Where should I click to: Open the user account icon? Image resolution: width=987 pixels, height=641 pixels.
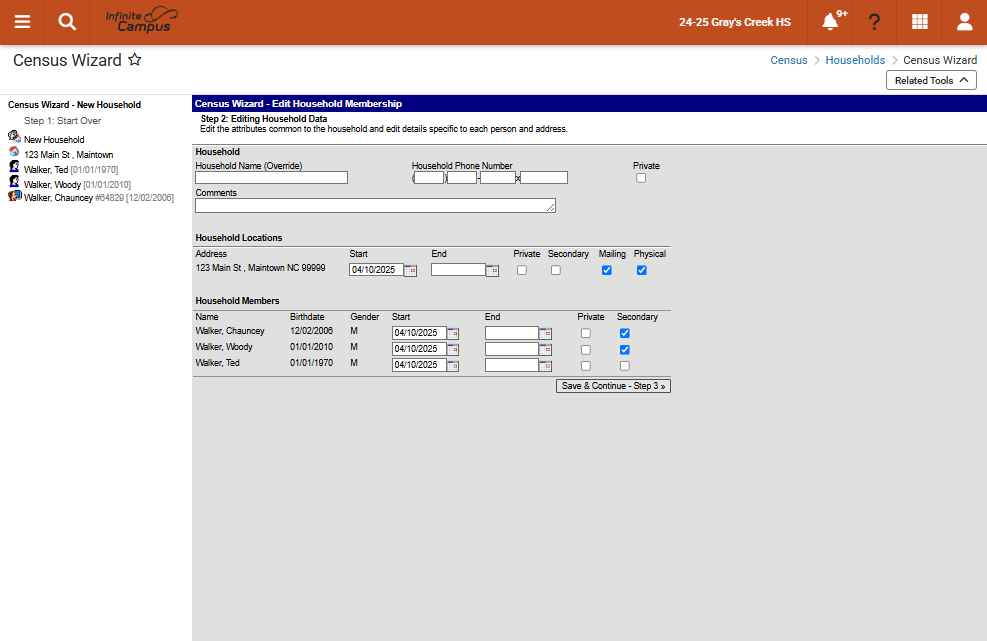[x=964, y=22]
